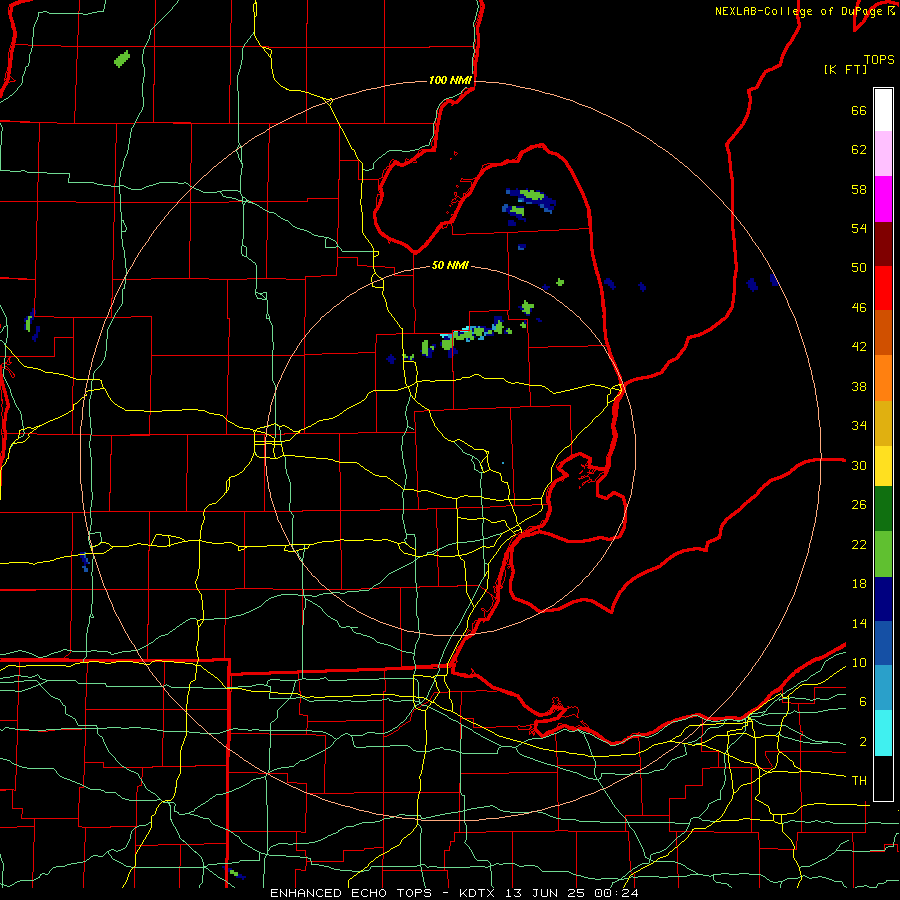900x900 pixels.
Task: Click the TH legend label
Action: [x=859, y=781]
